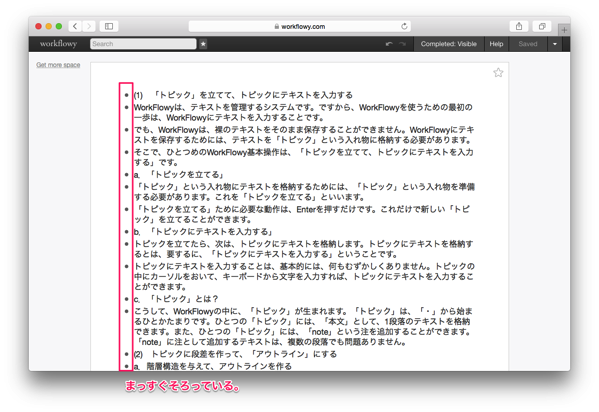Viewport: 599px width, 412px height.
Task: Open the Get more space link
Action: tap(58, 65)
